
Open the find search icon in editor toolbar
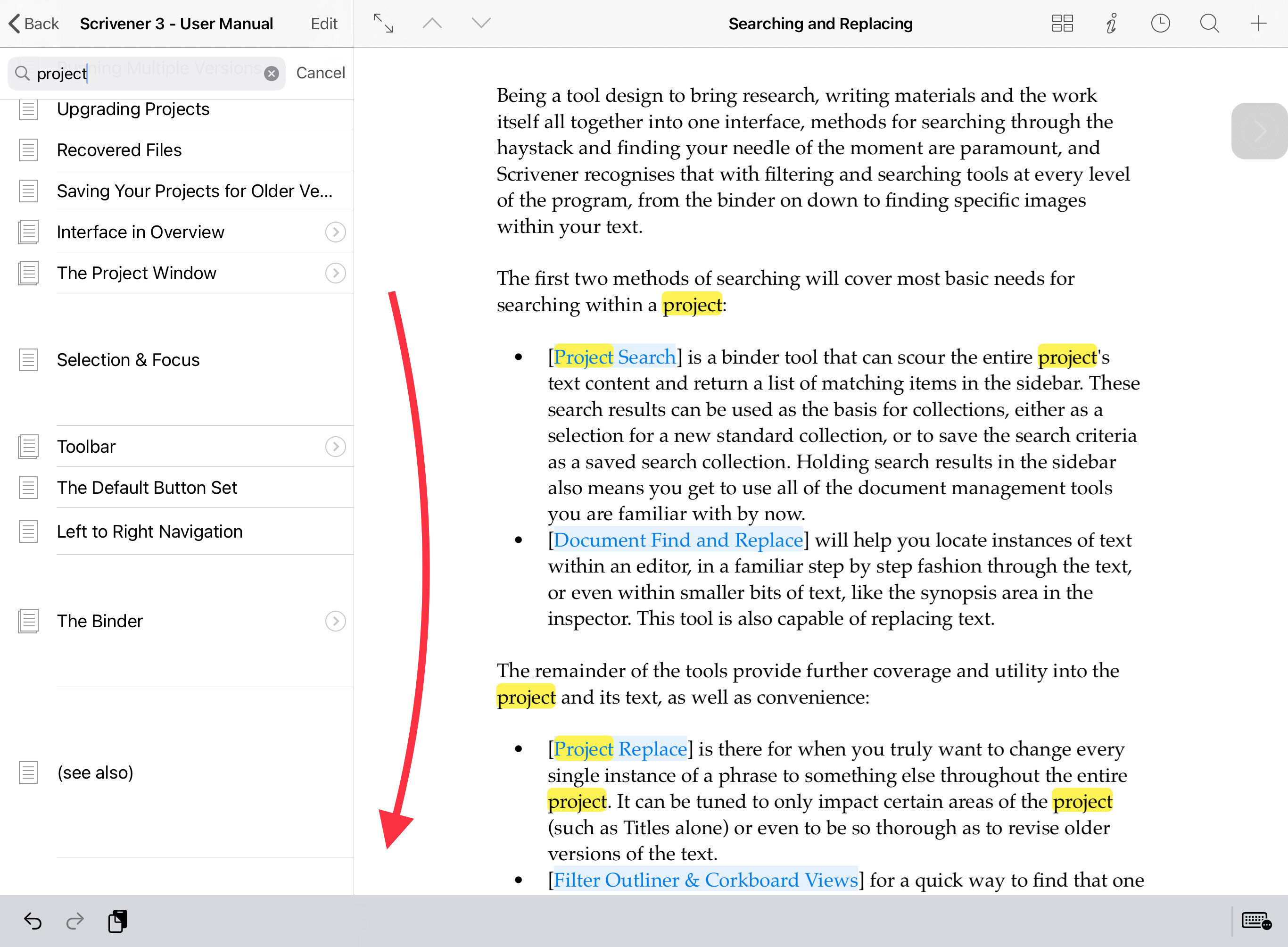[x=1210, y=24]
